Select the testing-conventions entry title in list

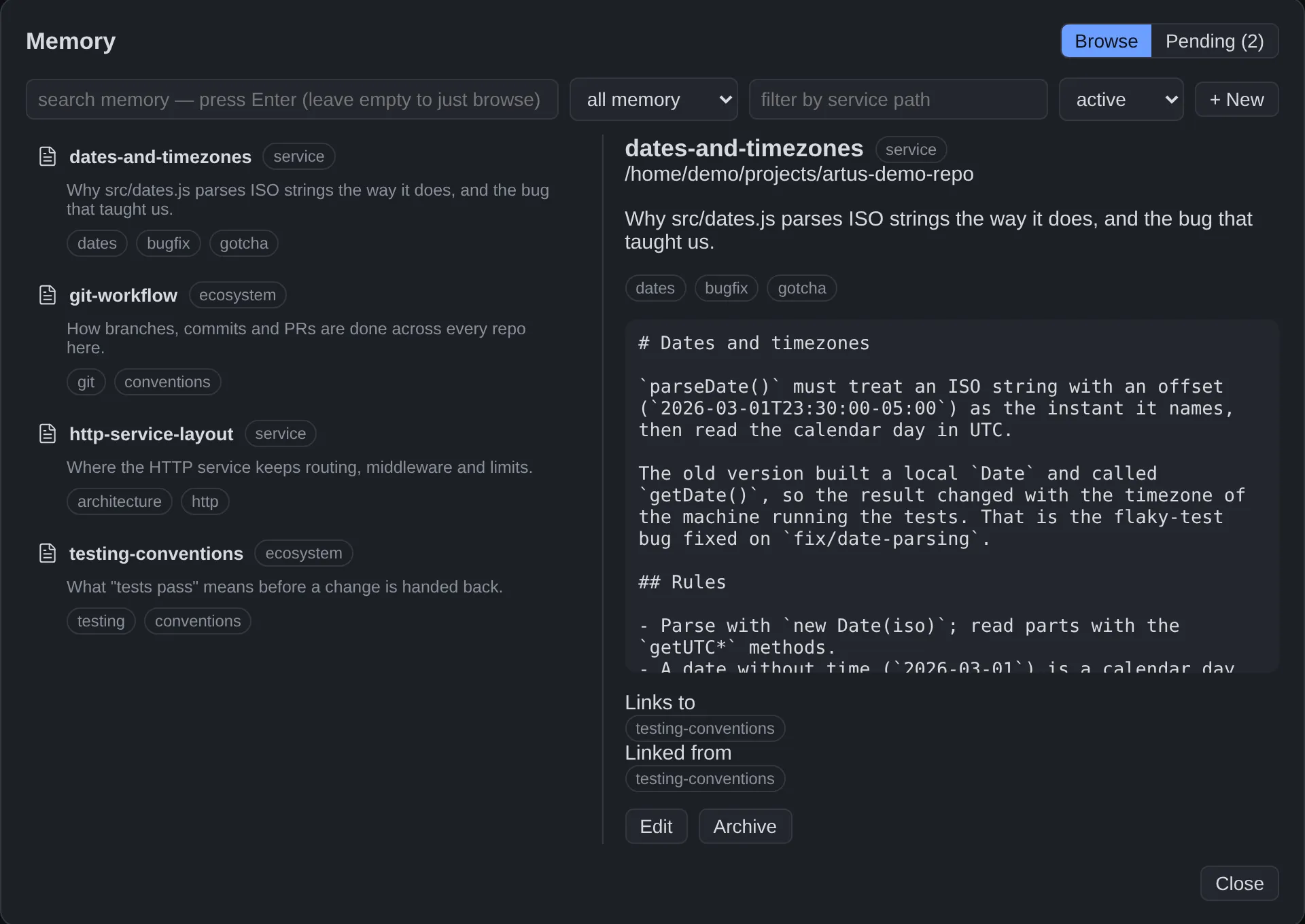click(x=156, y=554)
